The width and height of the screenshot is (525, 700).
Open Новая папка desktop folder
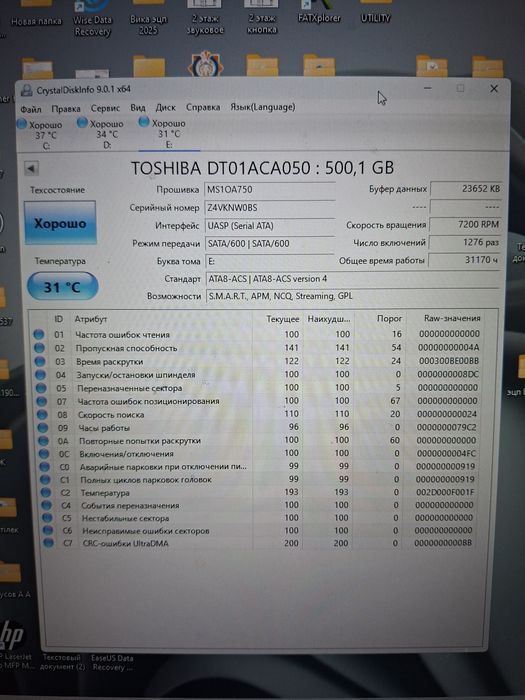tap(37, 13)
